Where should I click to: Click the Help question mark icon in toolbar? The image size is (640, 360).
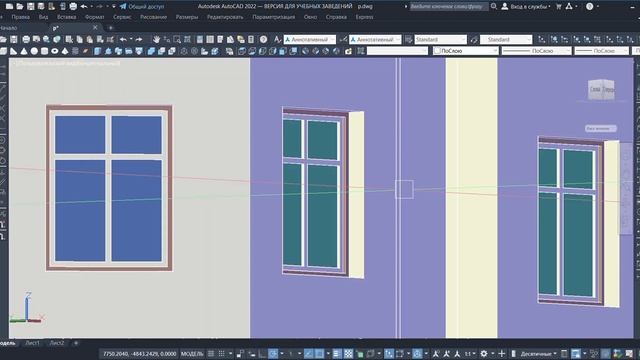pyautogui.click(x=264, y=40)
